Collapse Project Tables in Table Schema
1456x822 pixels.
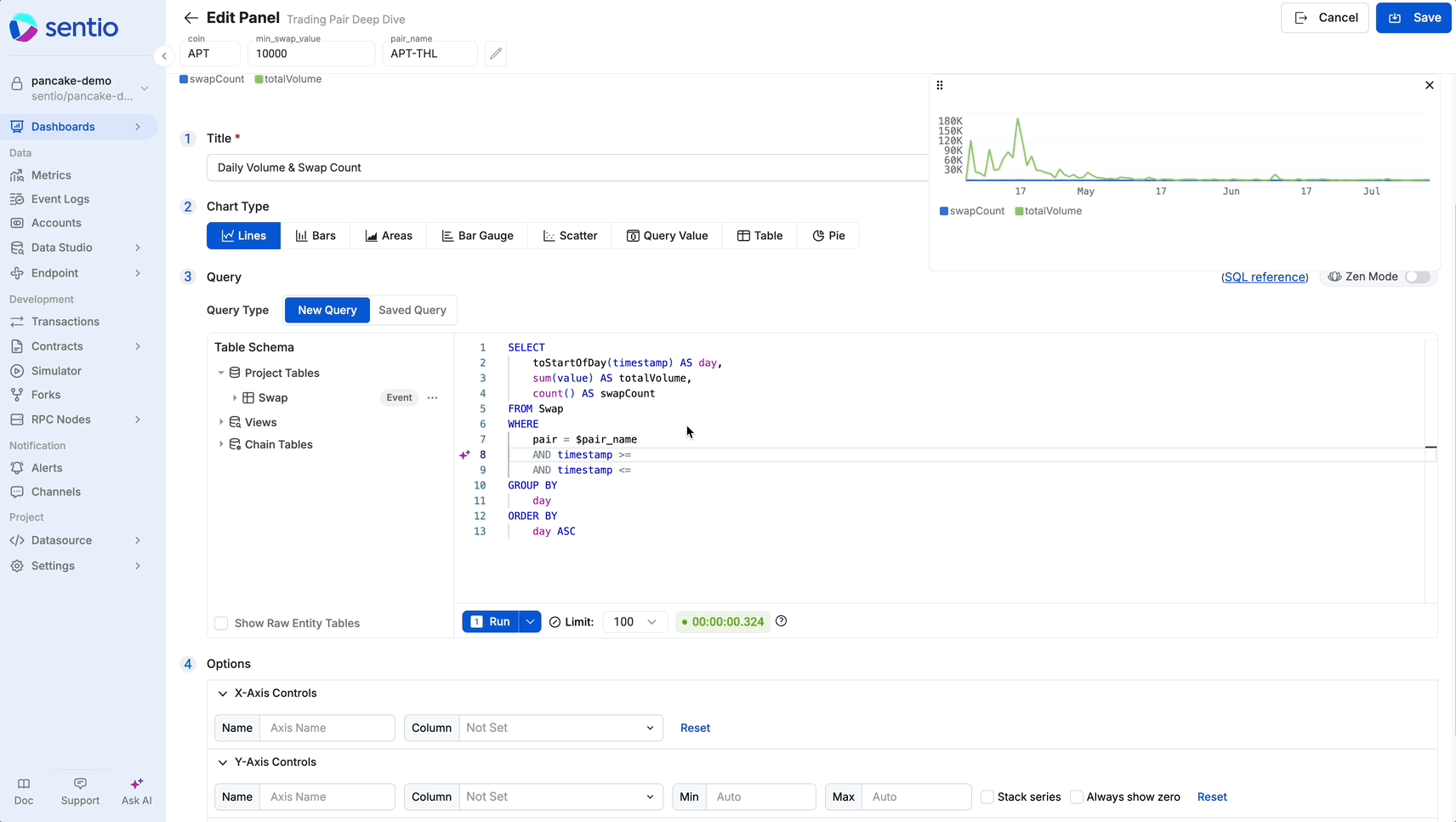click(x=221, y=373)
